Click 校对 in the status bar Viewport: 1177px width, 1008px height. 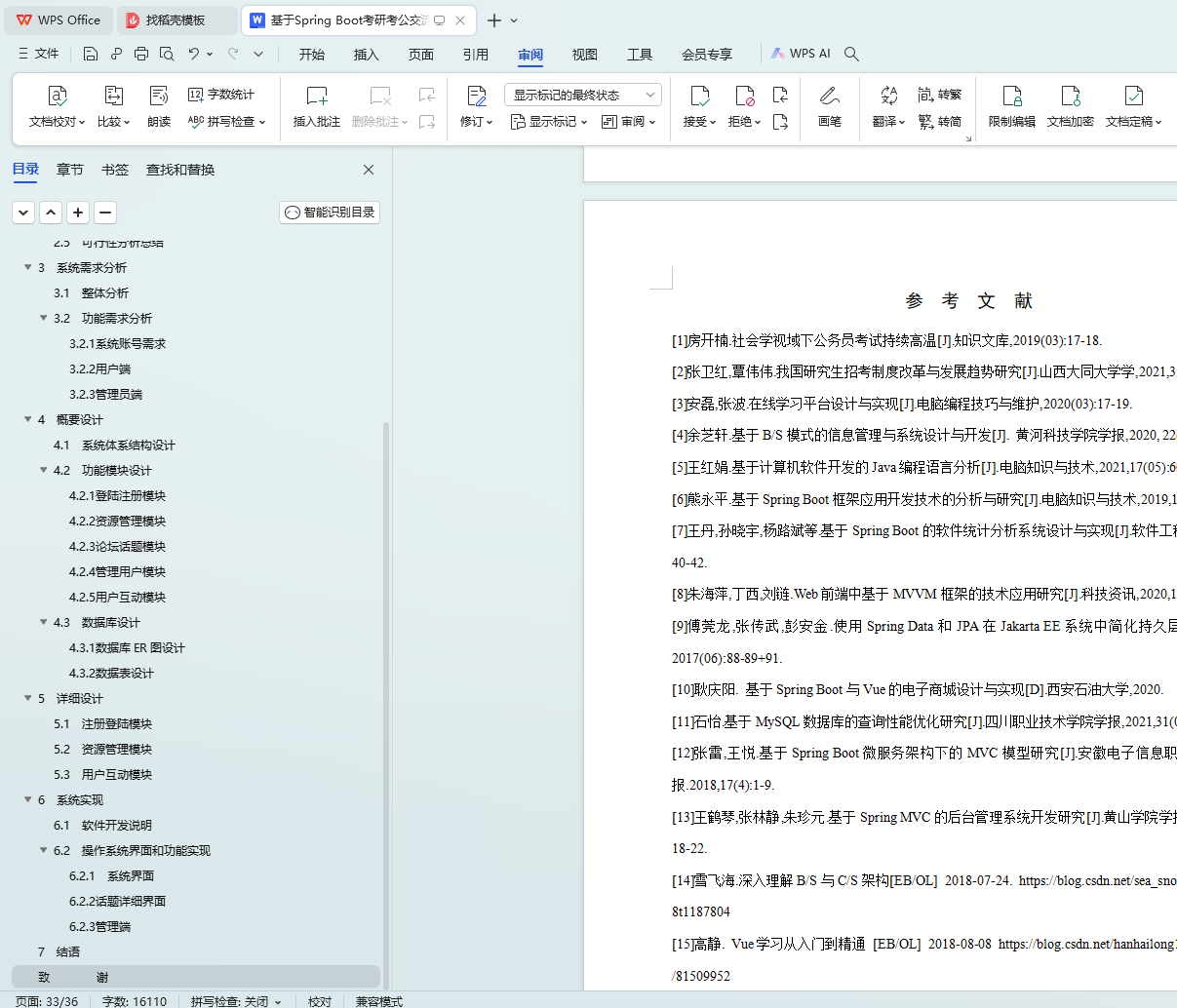click(320, 1001)
